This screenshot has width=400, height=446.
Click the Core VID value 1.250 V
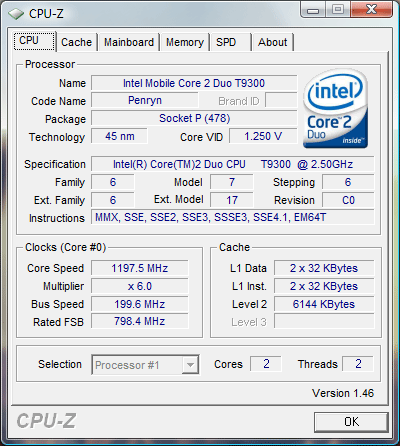point(263,136)
